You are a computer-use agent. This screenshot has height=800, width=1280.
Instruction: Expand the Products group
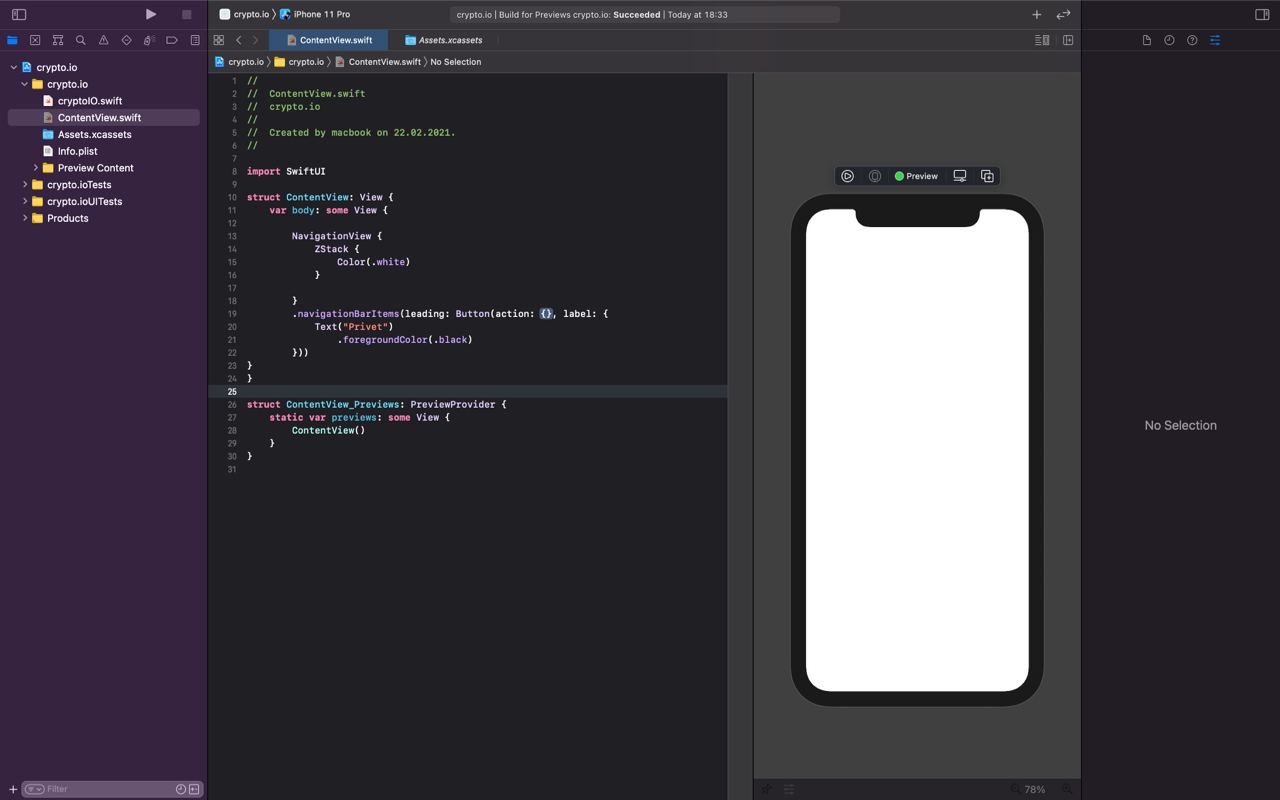(25, 218)
